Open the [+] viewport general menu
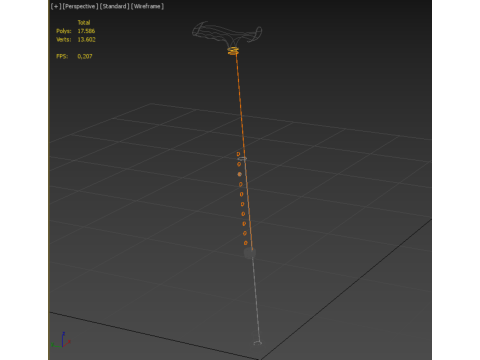This screenshot has width=480, height=360. [x=56, y=6]
